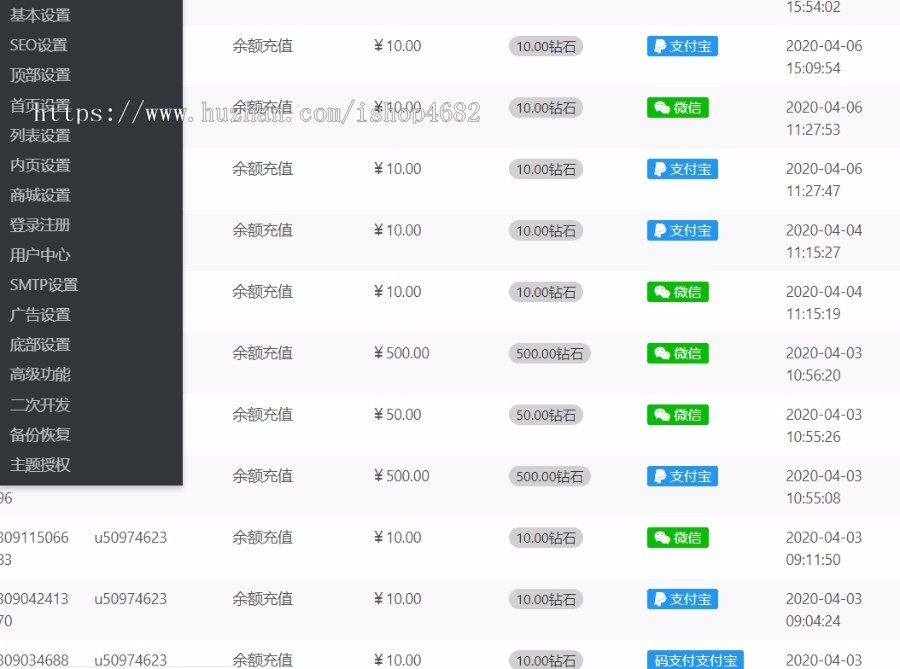The width and height of the screenshot is (900, 669).
Task: Click the 支付宝 icon on the 500.00钻石 order at 10:55:08
Action: 682,476
